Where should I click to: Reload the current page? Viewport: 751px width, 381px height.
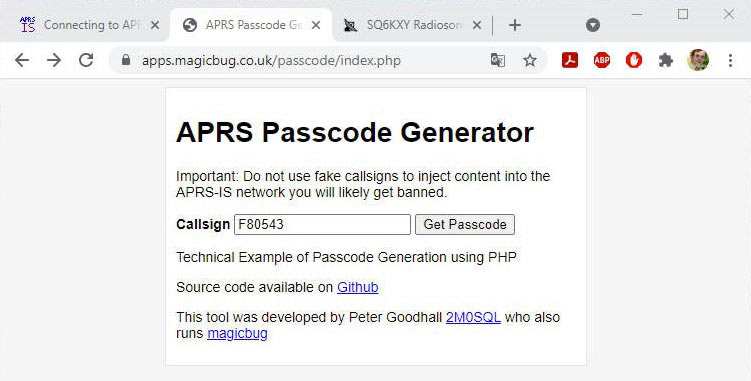pos(86,60)
